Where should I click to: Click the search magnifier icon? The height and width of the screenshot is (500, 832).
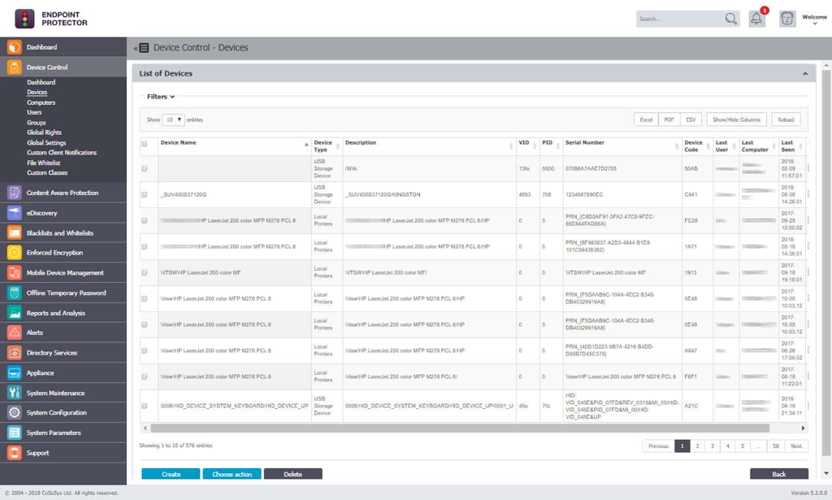[731, 19]
